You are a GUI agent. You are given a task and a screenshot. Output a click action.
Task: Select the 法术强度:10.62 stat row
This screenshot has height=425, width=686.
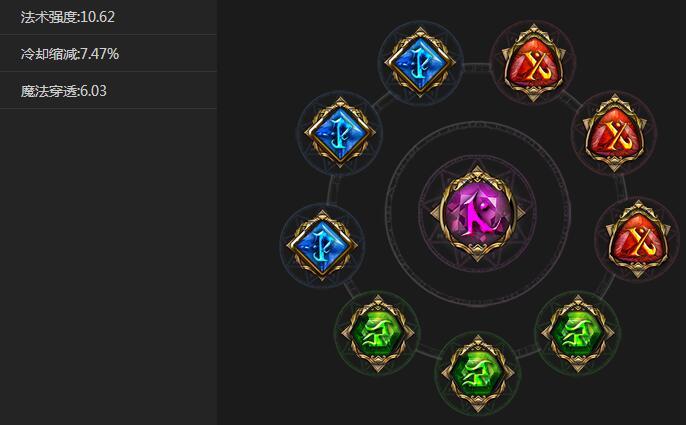click(x=108, y=17)
